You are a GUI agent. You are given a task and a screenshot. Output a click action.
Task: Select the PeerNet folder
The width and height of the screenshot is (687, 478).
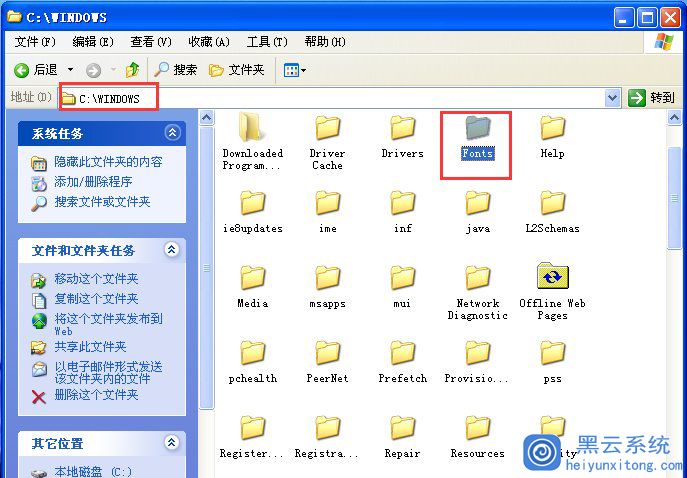(327, 362)
